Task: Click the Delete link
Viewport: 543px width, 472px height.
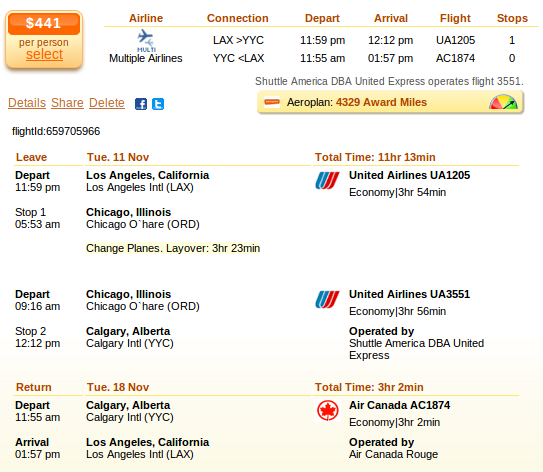Action: 107,103
